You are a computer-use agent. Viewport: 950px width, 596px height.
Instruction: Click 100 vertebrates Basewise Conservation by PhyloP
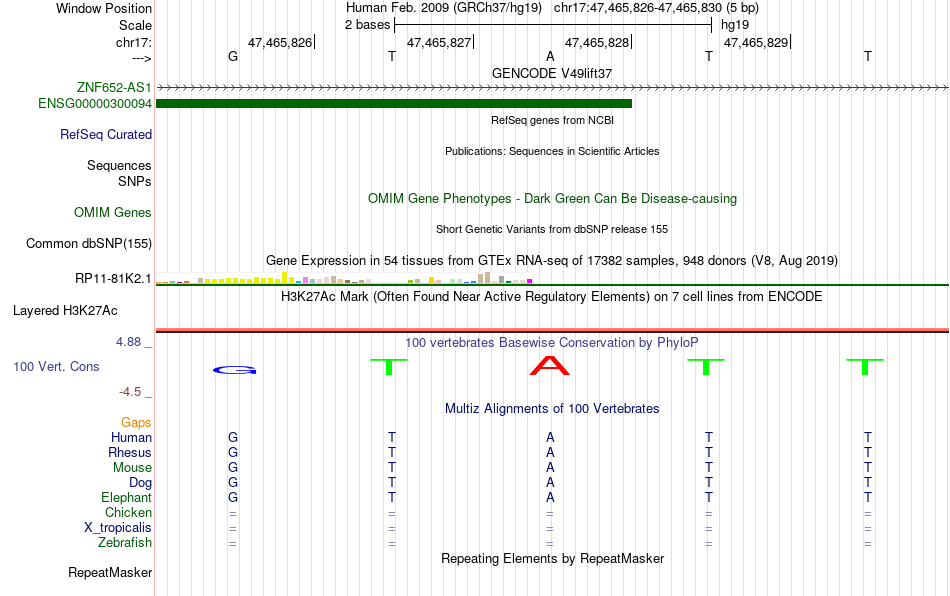552,343
